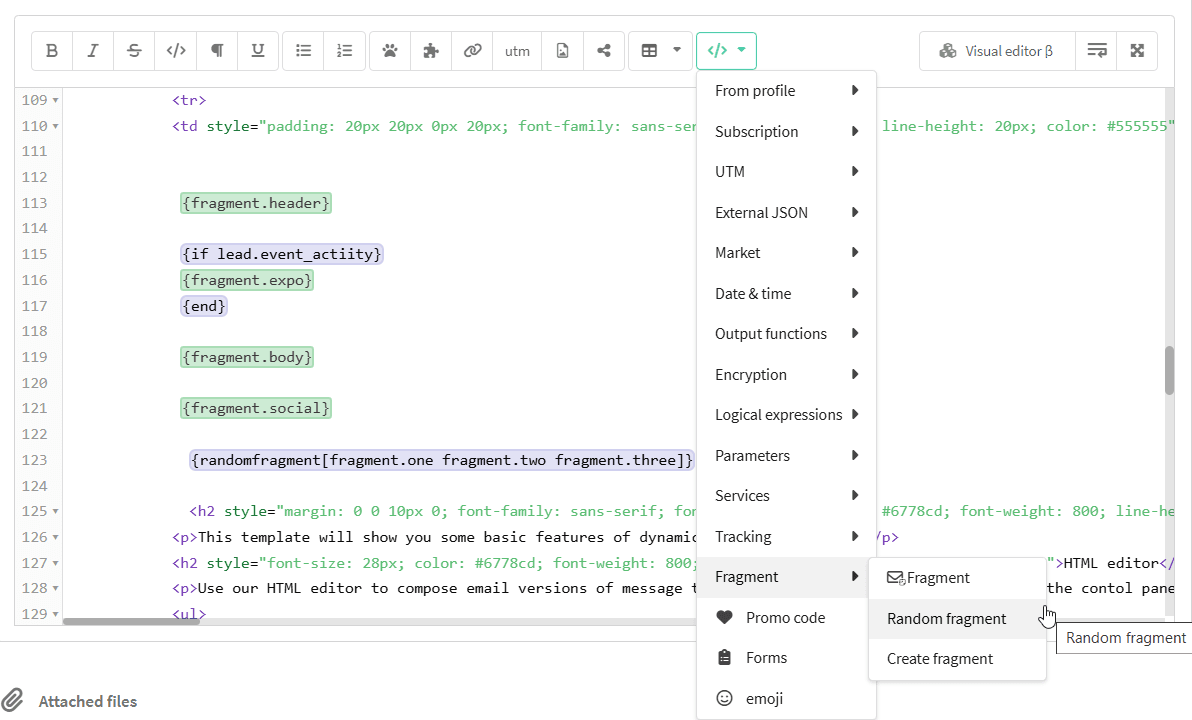Apply strikethrough formatting

(134, 51)
